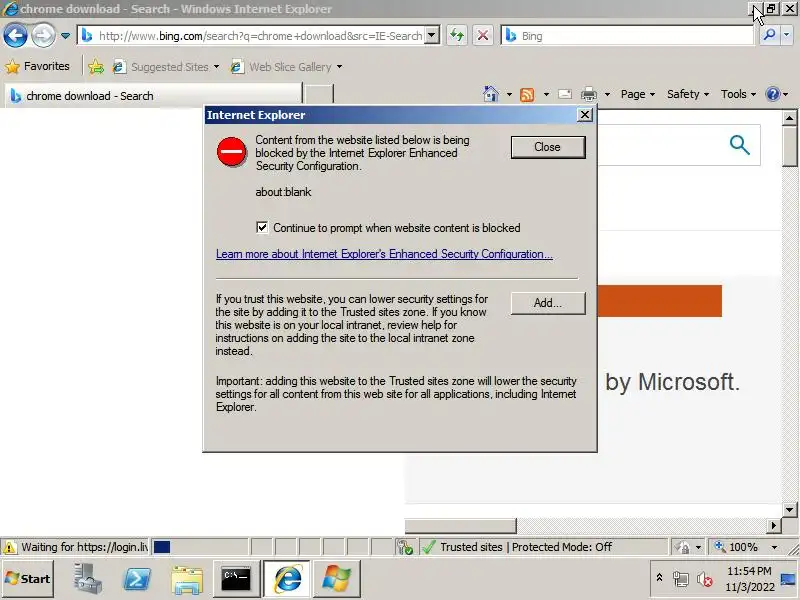Click the Add to Favorites Bar icon
Viewport: 800px width, 600px height.
(x=96, y=66)
